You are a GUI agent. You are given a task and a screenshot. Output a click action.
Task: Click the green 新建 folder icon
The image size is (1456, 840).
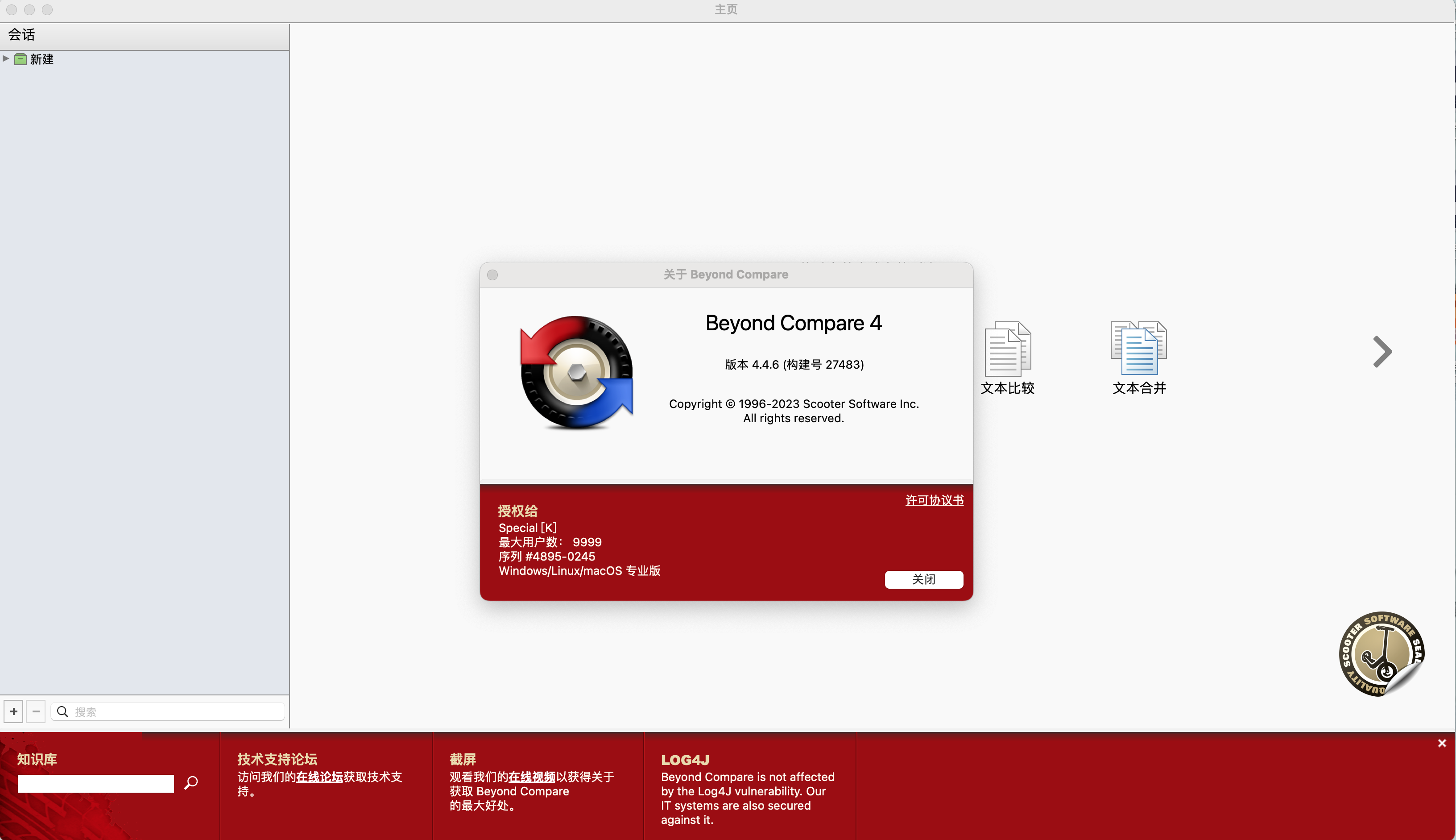(x=21, y=59)
